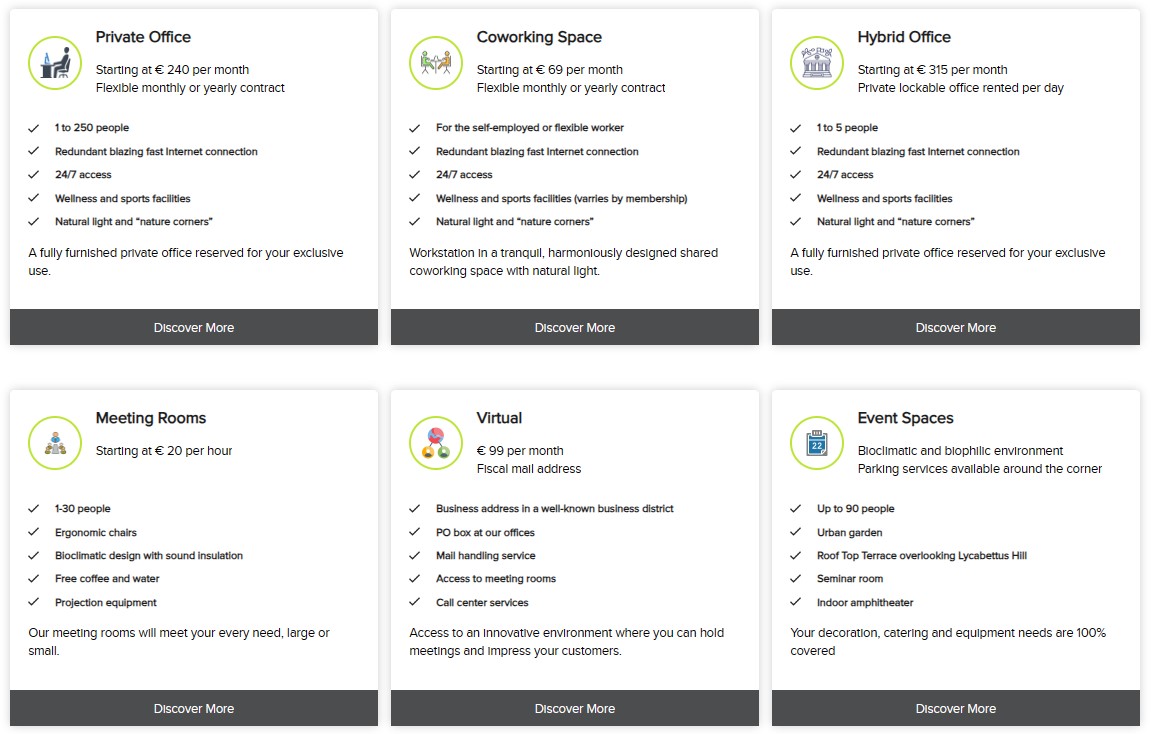Viewport: 1154px width, 734px height.
Task: Click the Private Office desk worker icon
Action: 55,63
